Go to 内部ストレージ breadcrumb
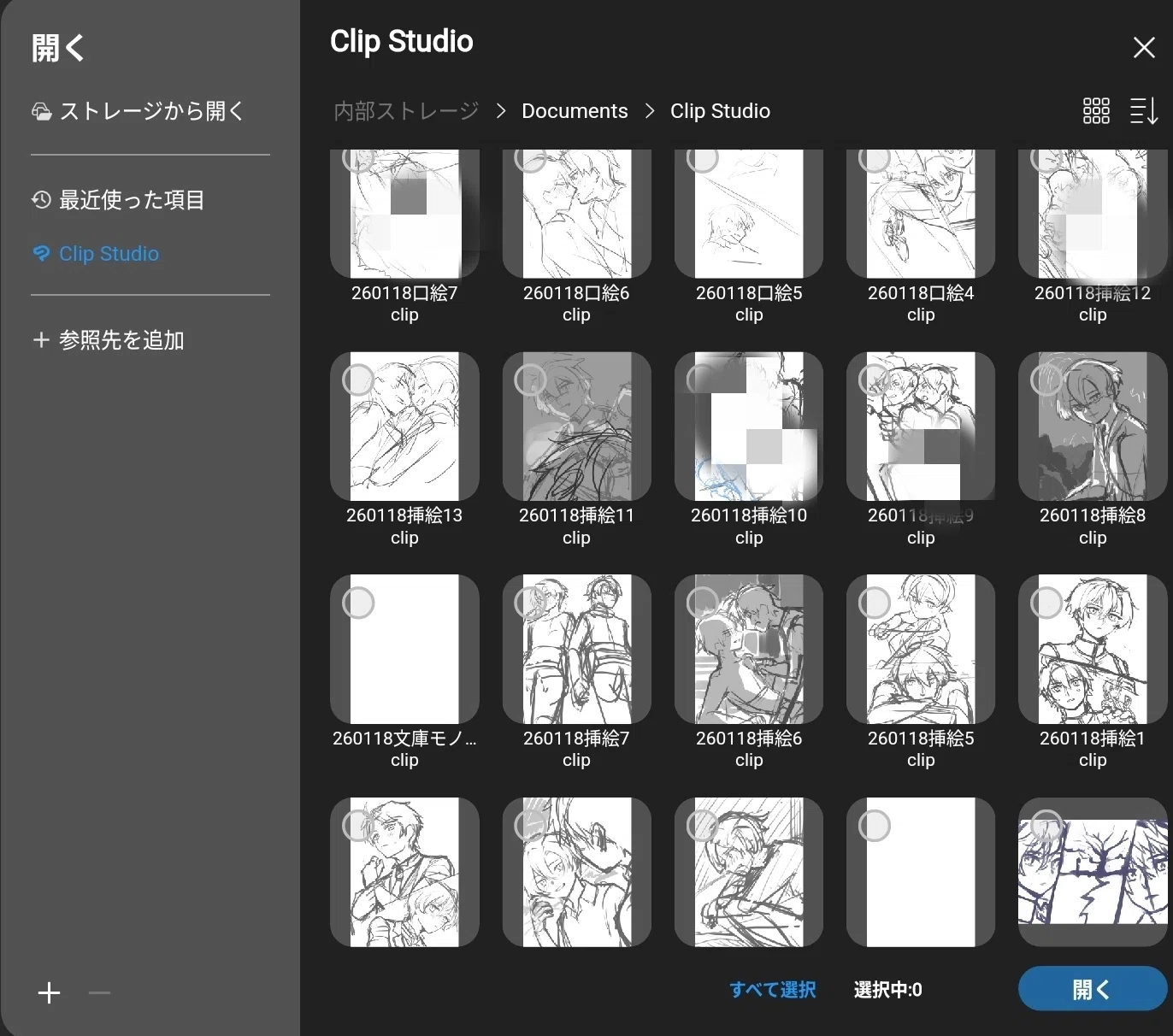This screenshot has width=1173, height=1036. (x=406, y=111)
